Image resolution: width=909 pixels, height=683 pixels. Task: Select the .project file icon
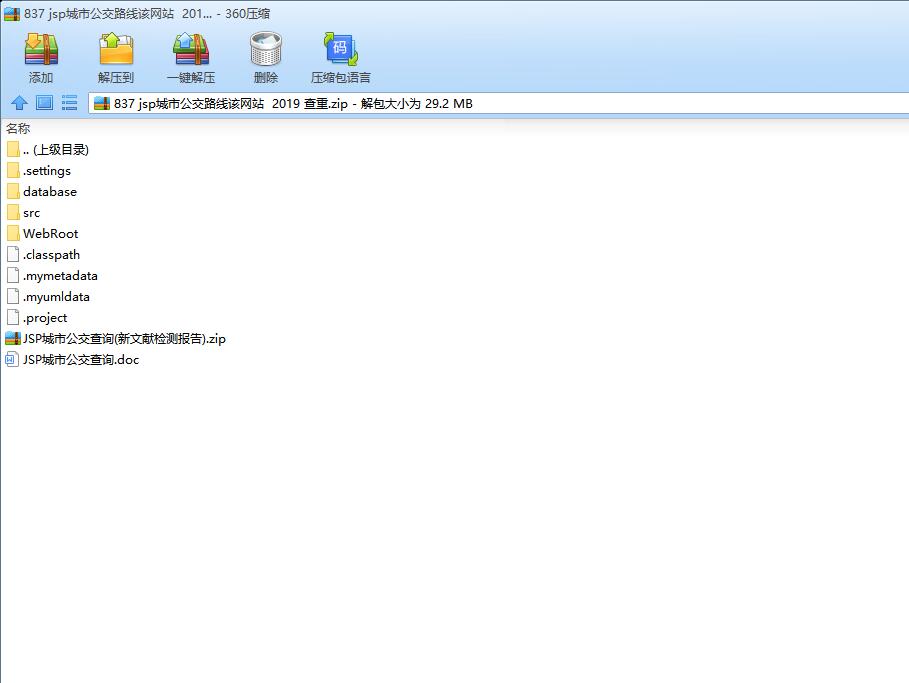[x=13, y=317]
